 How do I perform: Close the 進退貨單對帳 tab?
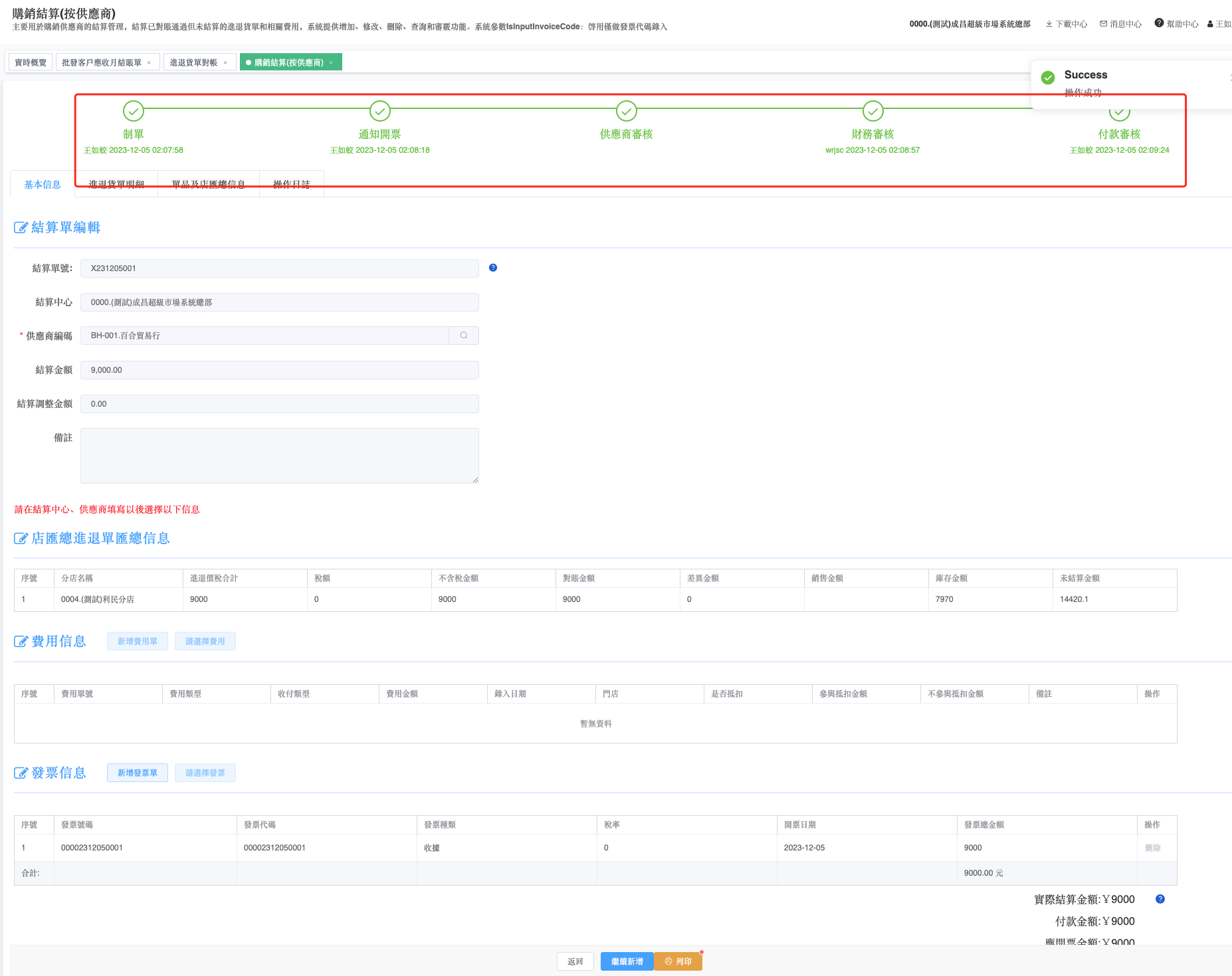(225, 63)
